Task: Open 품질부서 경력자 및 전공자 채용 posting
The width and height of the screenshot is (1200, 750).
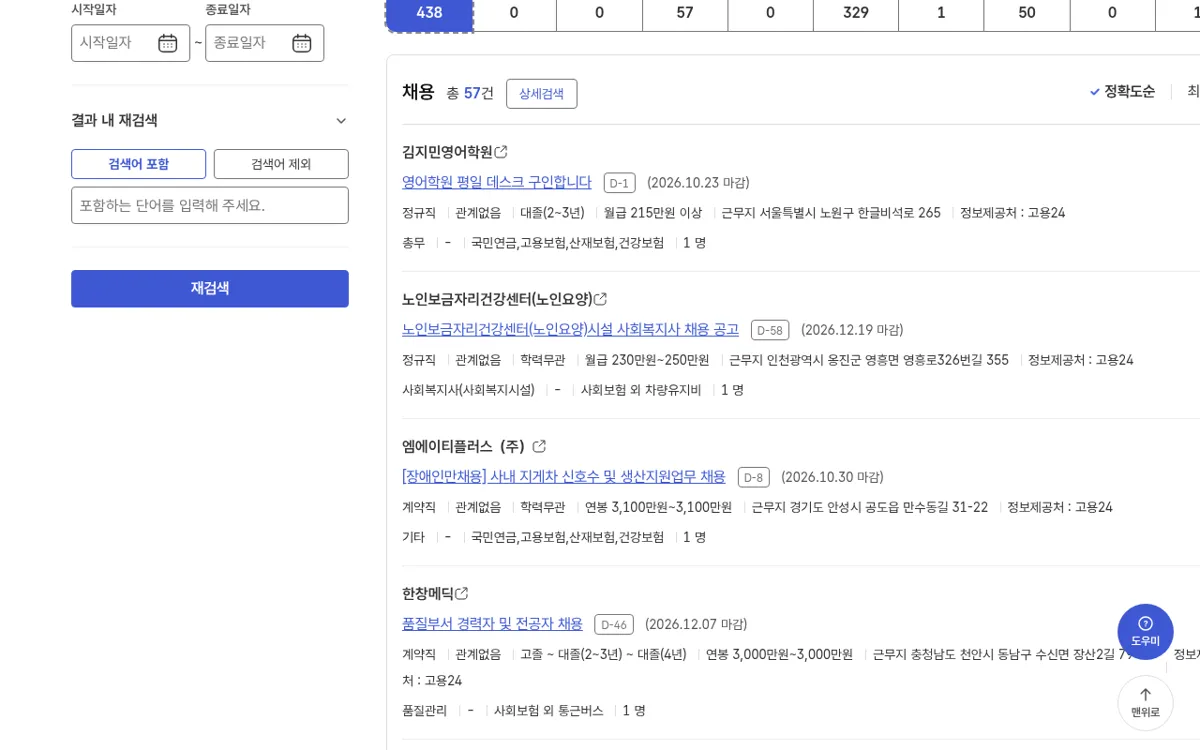Action: (x=492, y=623)
